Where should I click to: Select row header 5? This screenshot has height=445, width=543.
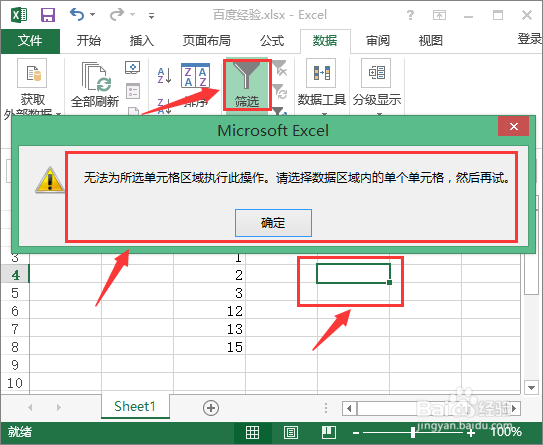(15, 293)
